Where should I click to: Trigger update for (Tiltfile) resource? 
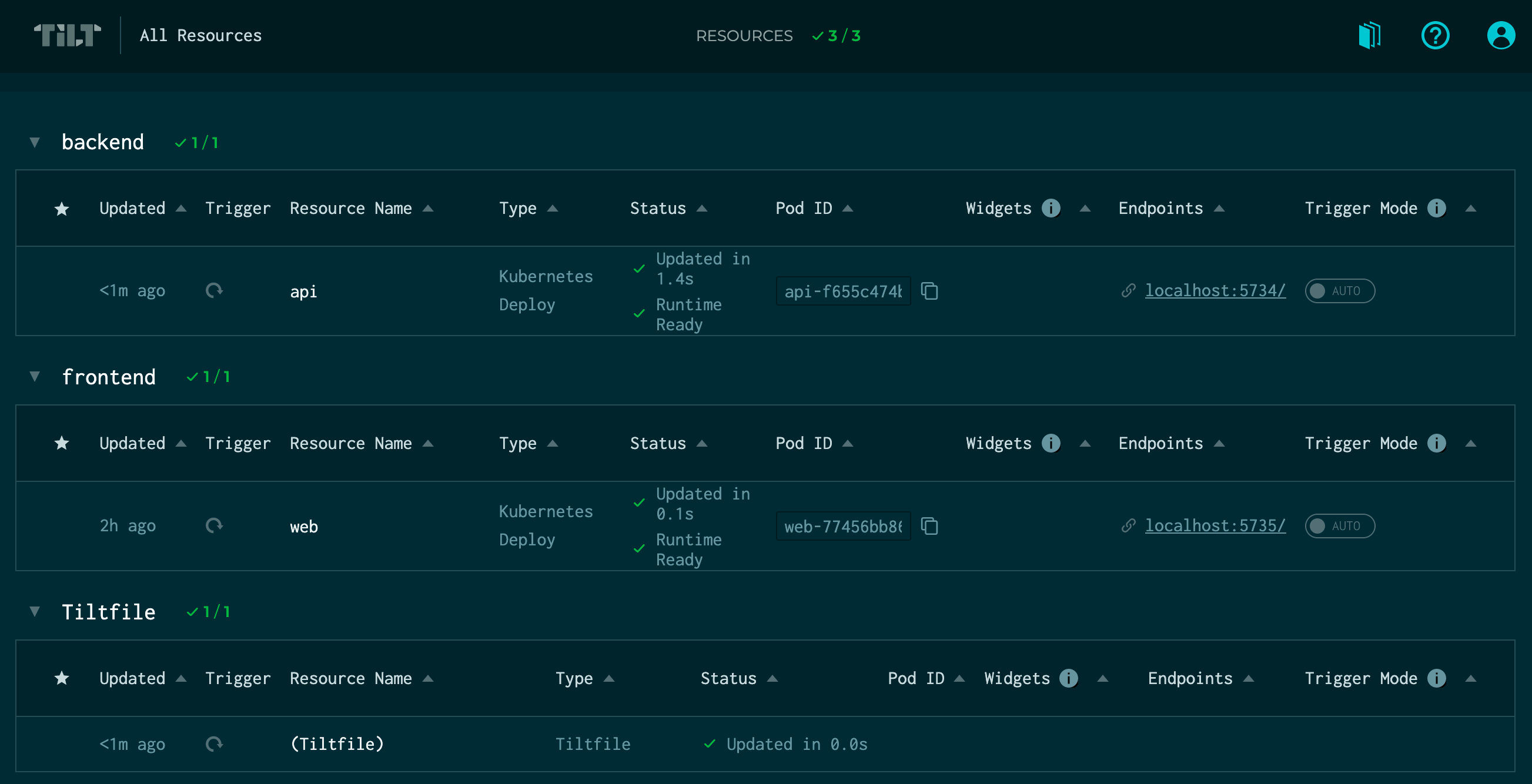click(x=214, y=743)
